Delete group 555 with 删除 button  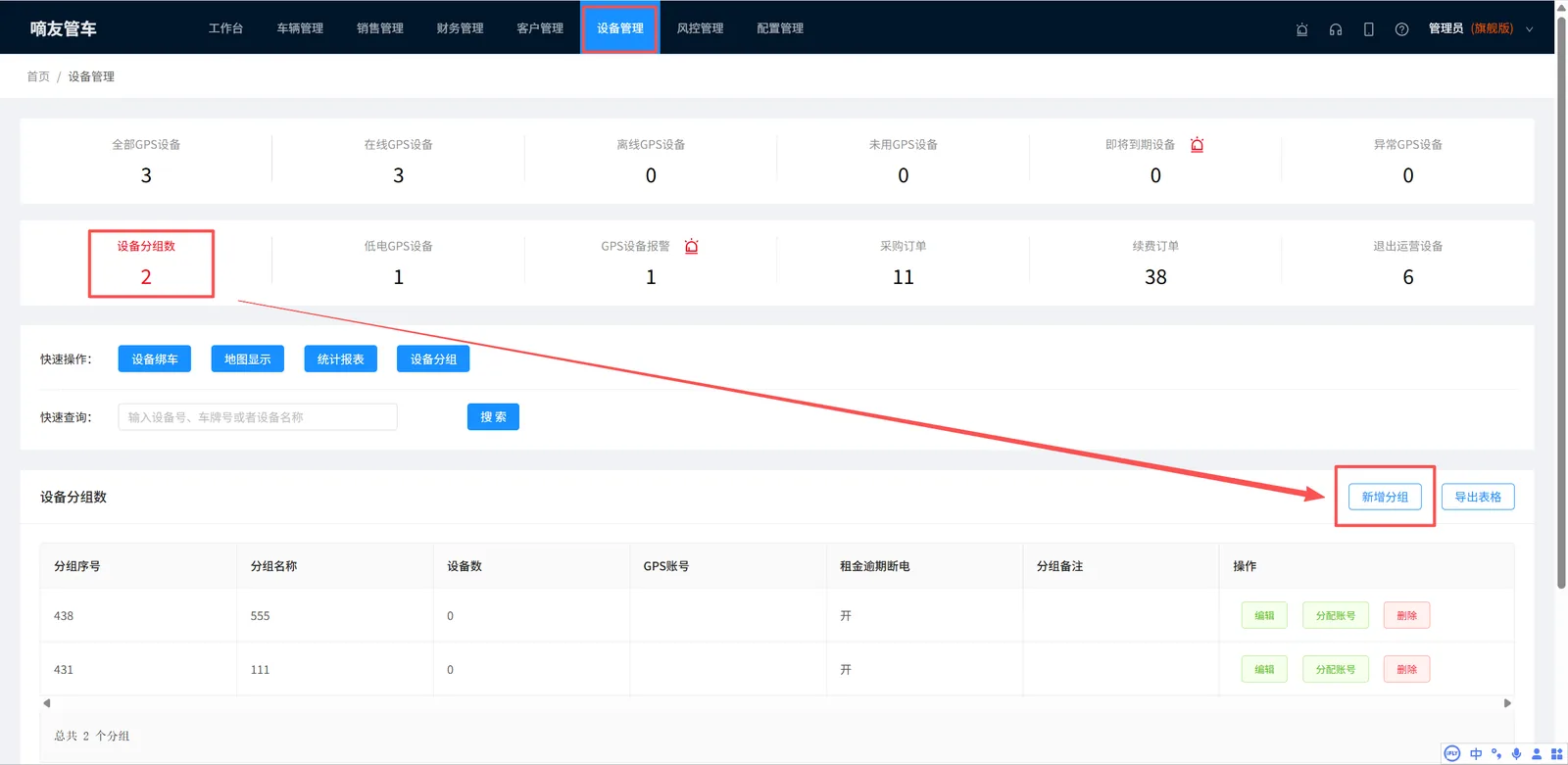coord(1407,615)
